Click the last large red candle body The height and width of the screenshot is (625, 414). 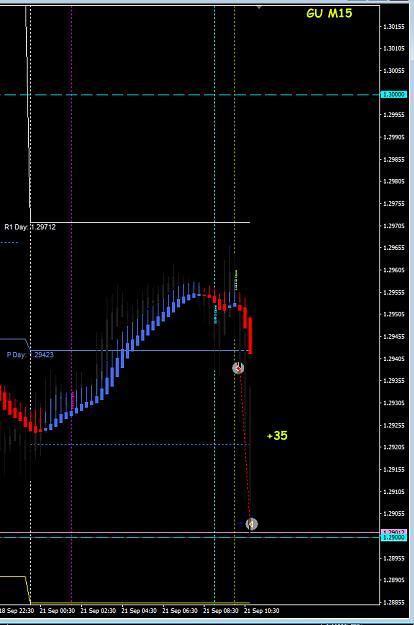click(x=250, y=336)
